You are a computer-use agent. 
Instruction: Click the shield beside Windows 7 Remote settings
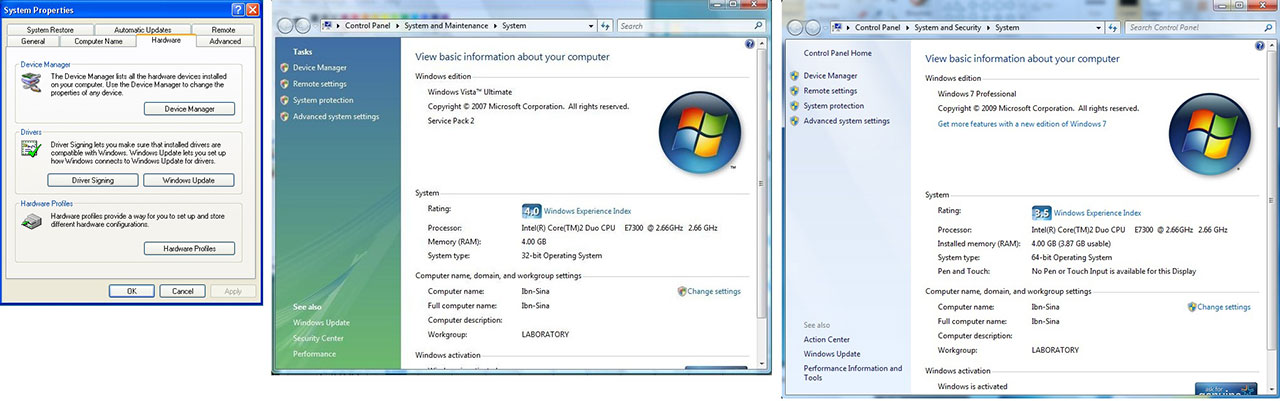coord(795,91)
